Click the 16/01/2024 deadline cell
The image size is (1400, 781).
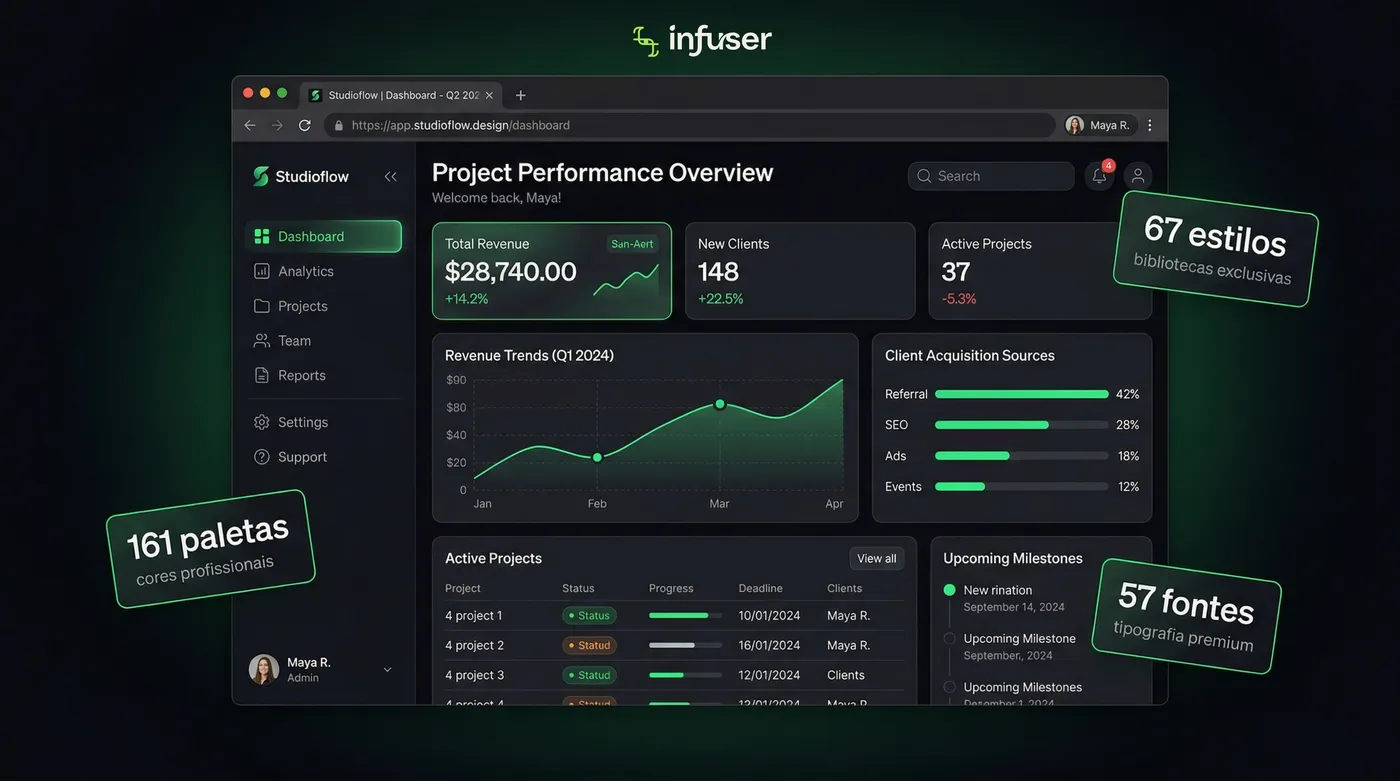point(769,646)
